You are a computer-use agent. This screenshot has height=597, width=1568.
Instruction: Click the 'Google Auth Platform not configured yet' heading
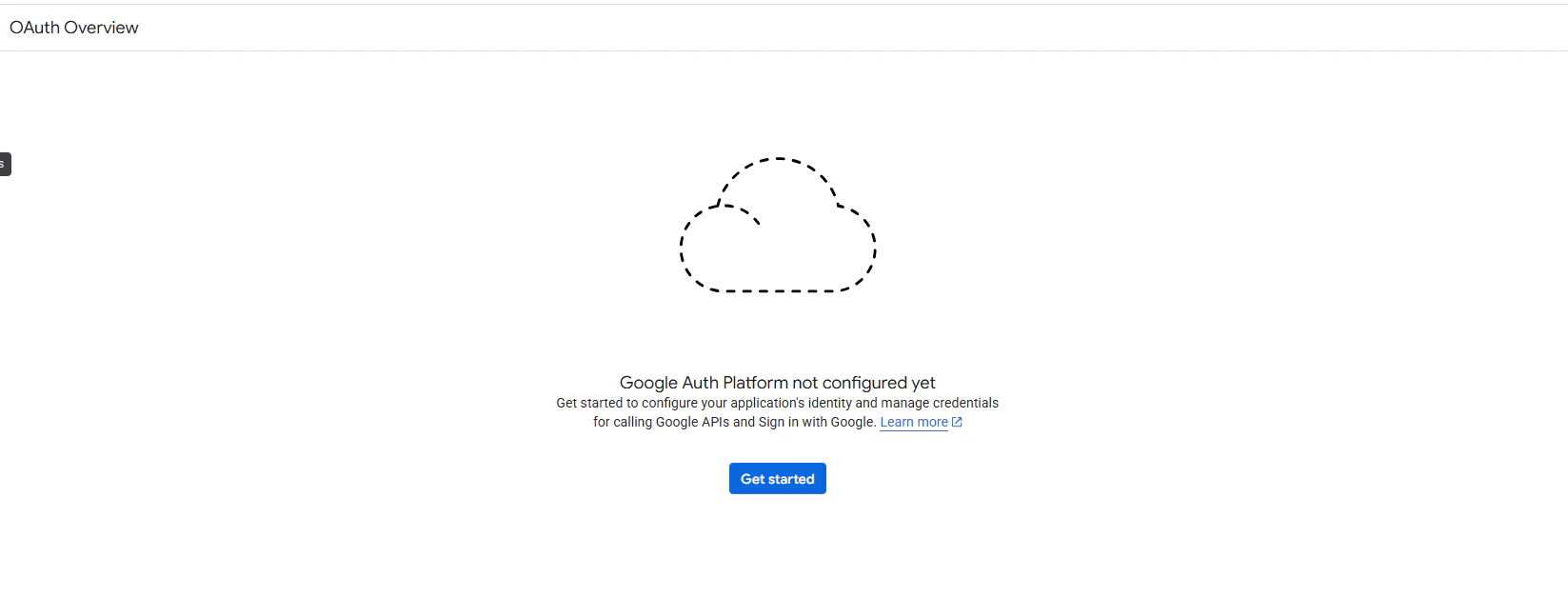click(777, 383)
